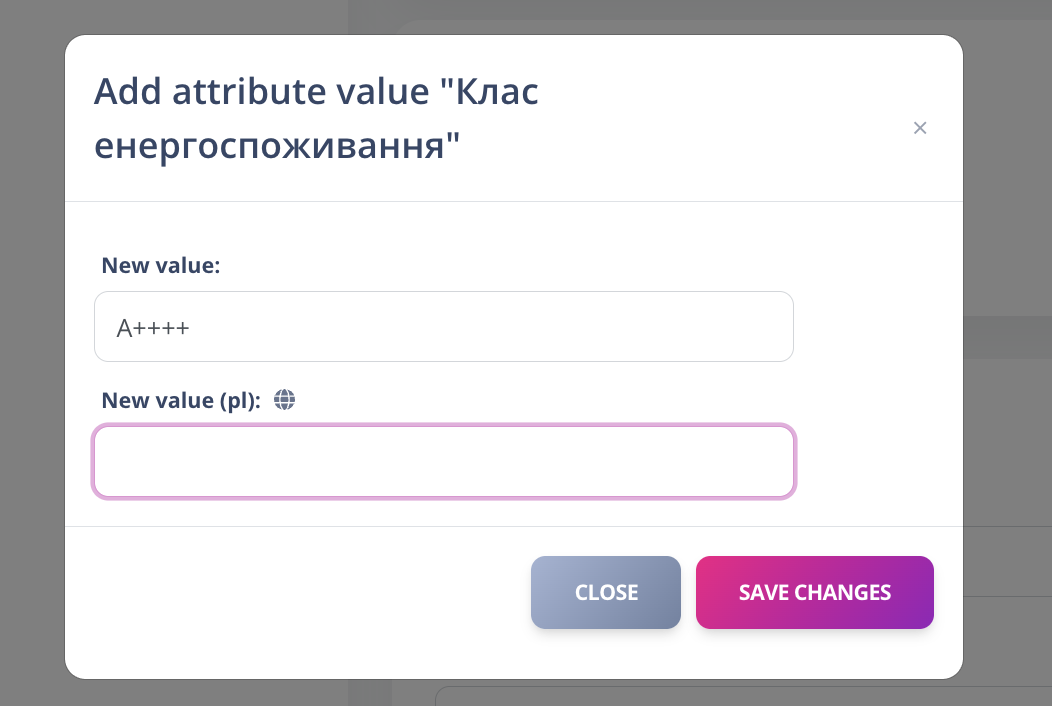Select the A++++ value text
Viewport: 1052px width, 706px height.
pyautogui.click(x=152, y=326)
